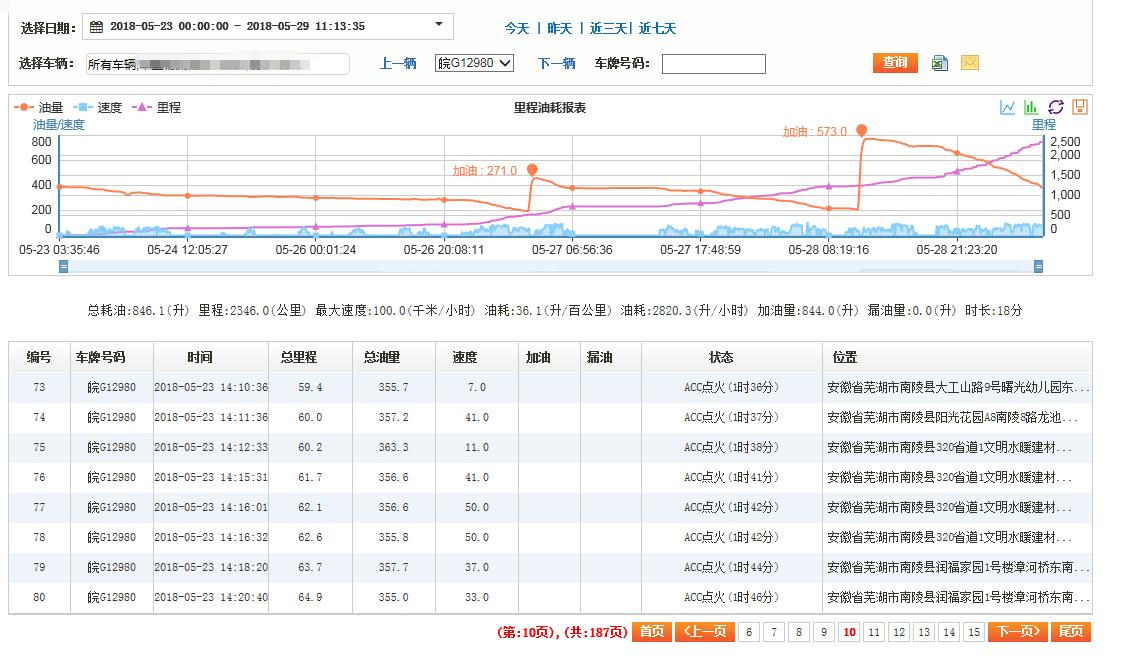Viewport: 1121px width, 664px height.
Task: Open the 选择车辆 vehicle selector box
Action: [217, 64]
